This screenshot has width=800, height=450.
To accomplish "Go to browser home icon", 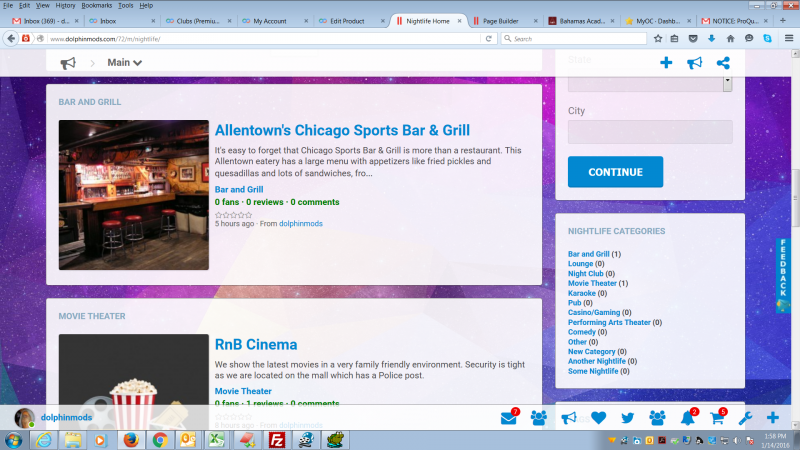I will click(x=731, y=38).
